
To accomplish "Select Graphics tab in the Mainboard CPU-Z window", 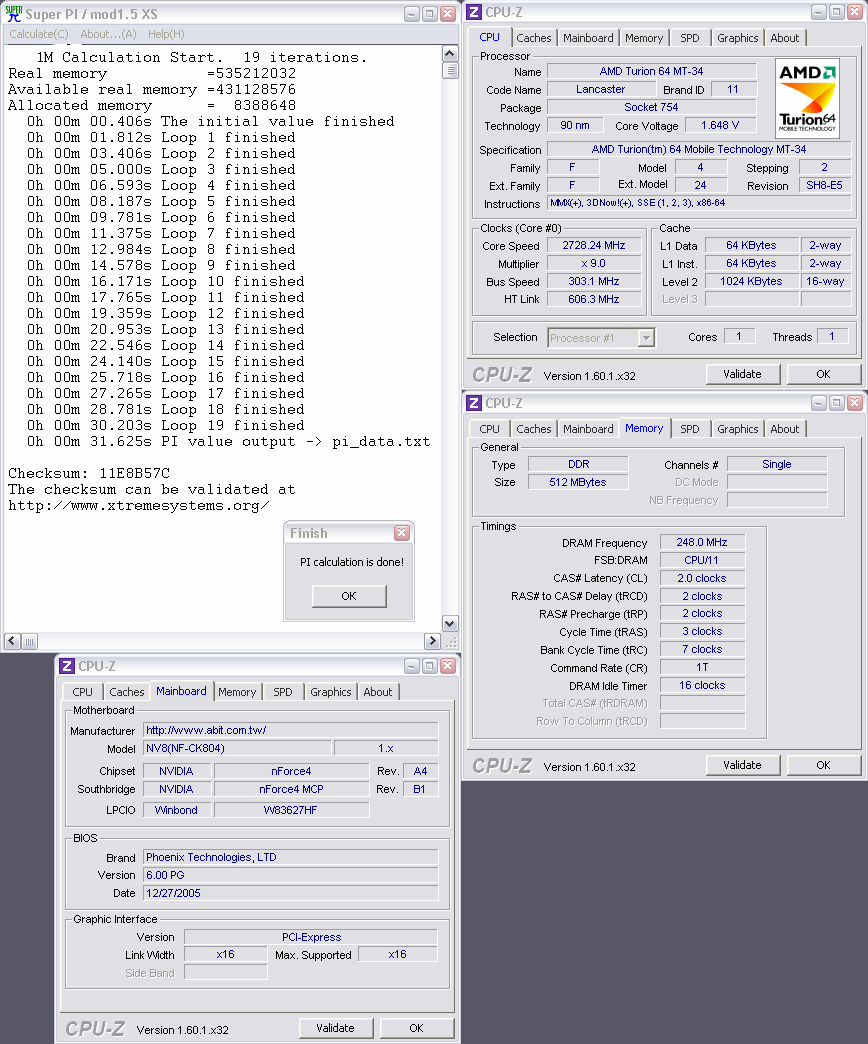I will (x=330, y=692).
